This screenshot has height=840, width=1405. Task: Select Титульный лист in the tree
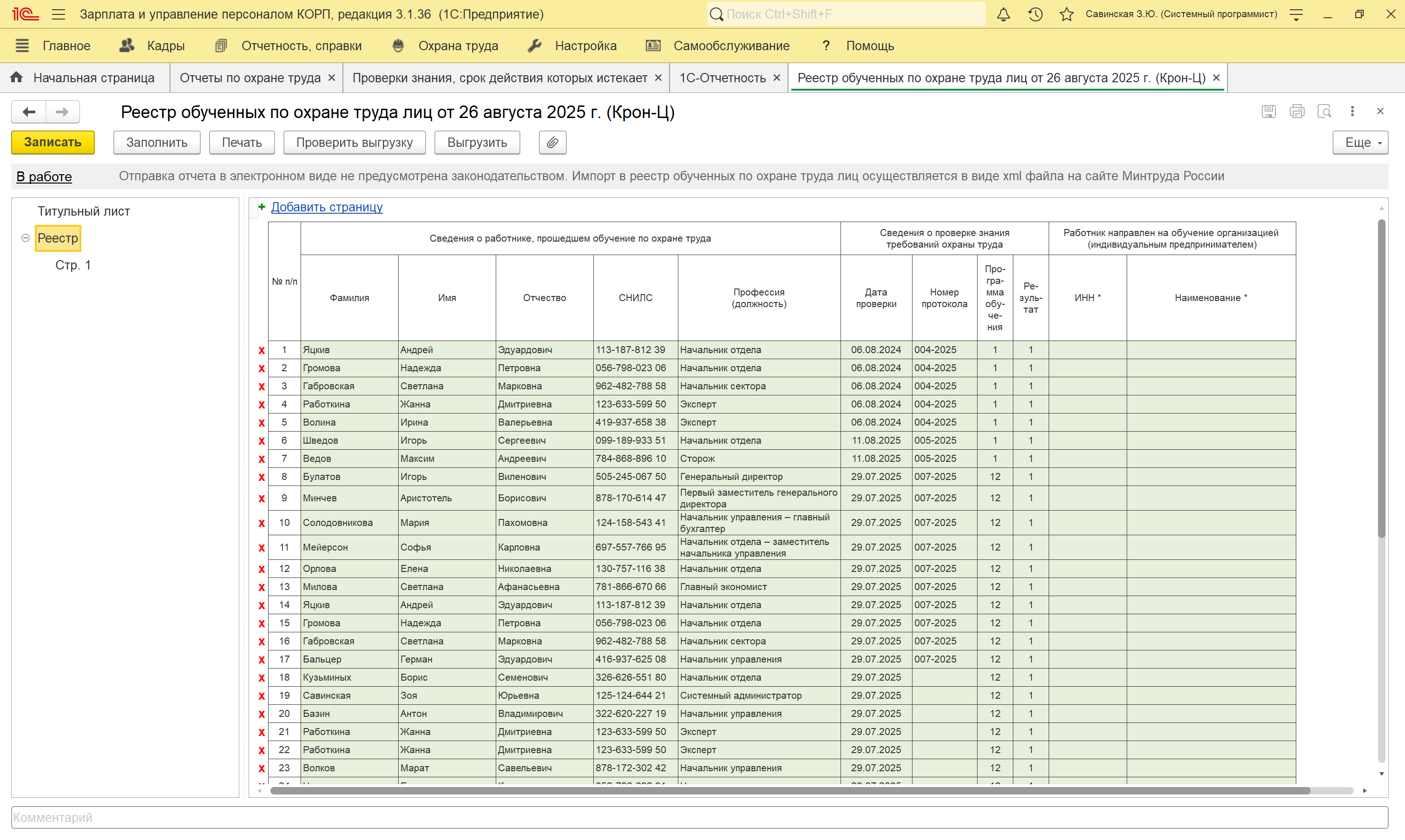click(84, 211)
